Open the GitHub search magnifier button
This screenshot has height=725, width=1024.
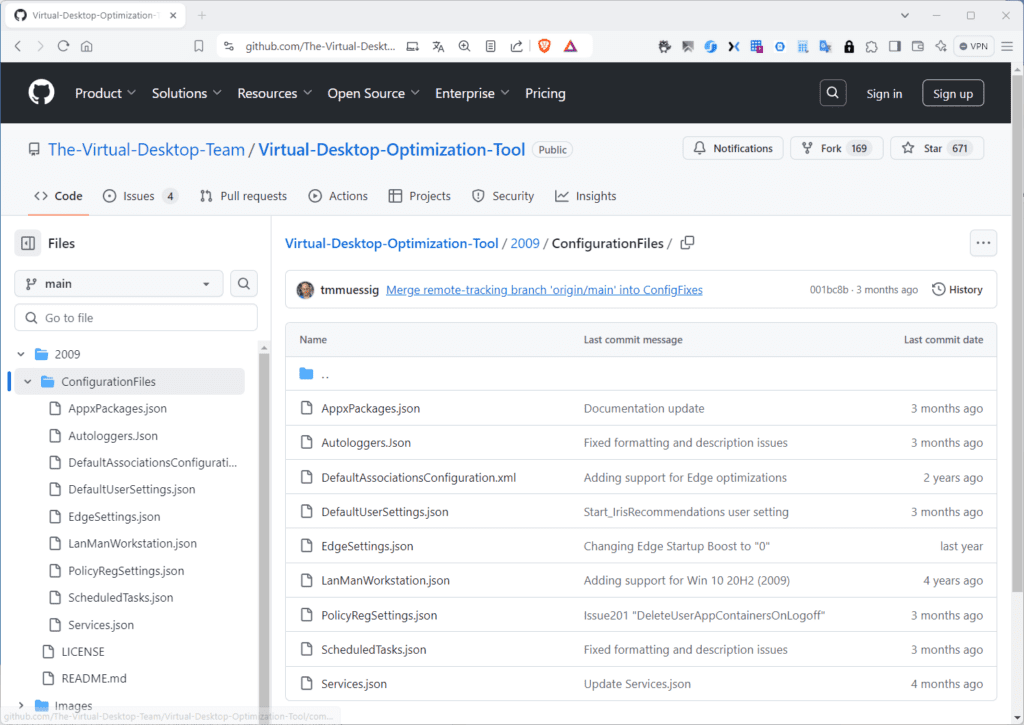(x=833, y=93)
